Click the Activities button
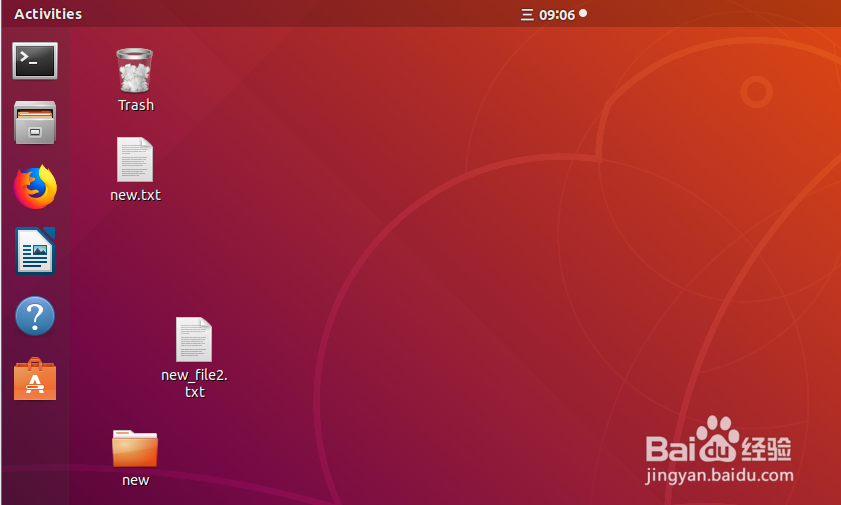 click(48, 14)
